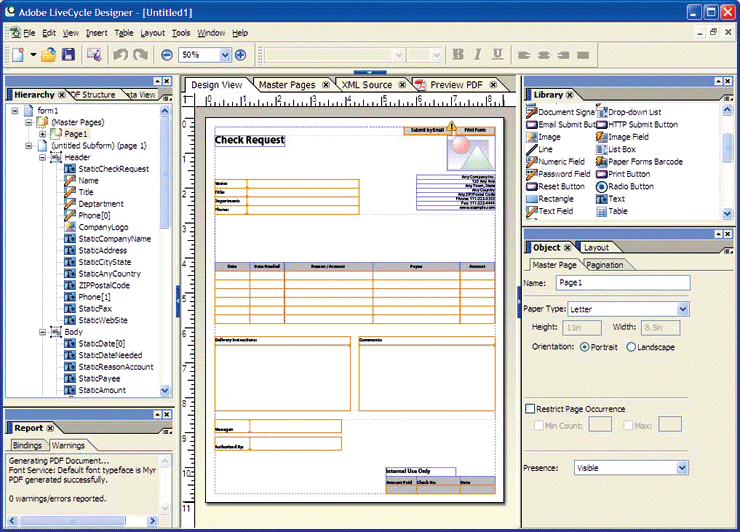Viewport: 740px width, 532px height.
Task: Collapse the Header subform node
Action: pyautogui.click(x=42, y=157)
